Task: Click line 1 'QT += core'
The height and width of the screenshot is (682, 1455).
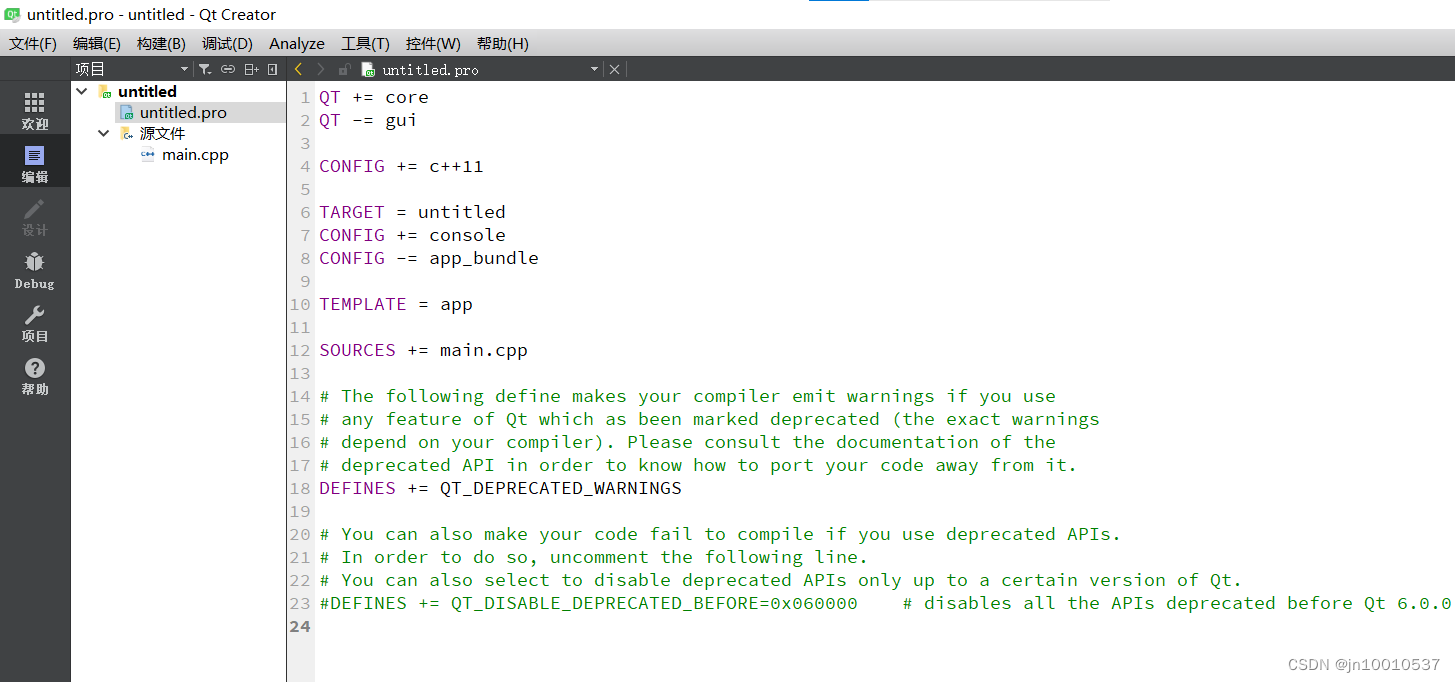Action: coord(374,97)
